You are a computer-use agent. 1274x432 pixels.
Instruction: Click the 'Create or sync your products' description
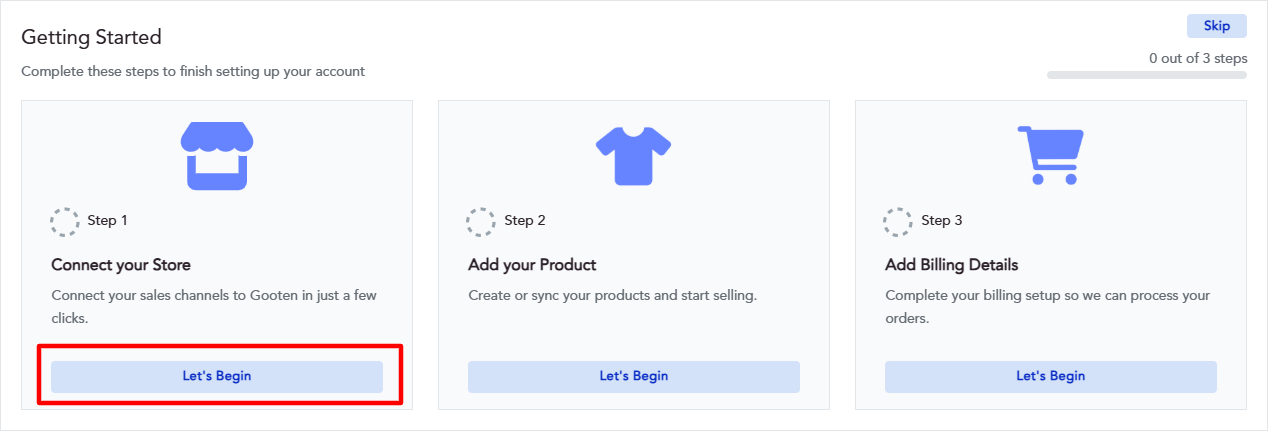pyautogui.click(x=613, y=296)
